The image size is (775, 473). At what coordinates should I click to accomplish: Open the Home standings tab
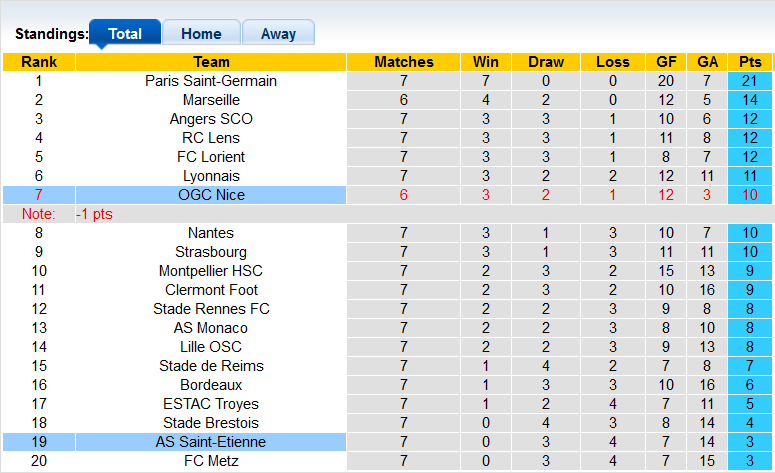click(201, 33)
